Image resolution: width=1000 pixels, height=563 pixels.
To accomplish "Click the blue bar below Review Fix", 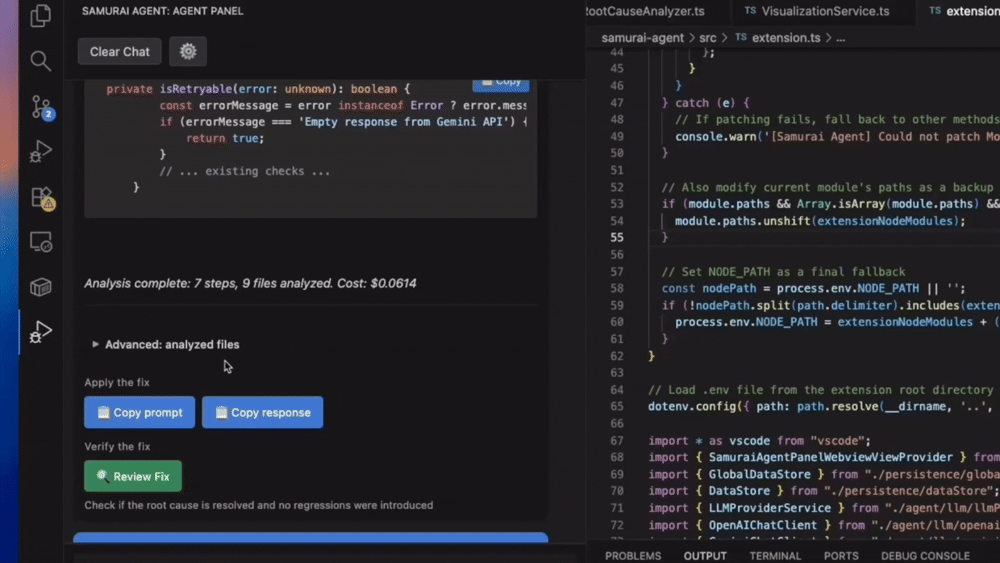I will point(311,537).
